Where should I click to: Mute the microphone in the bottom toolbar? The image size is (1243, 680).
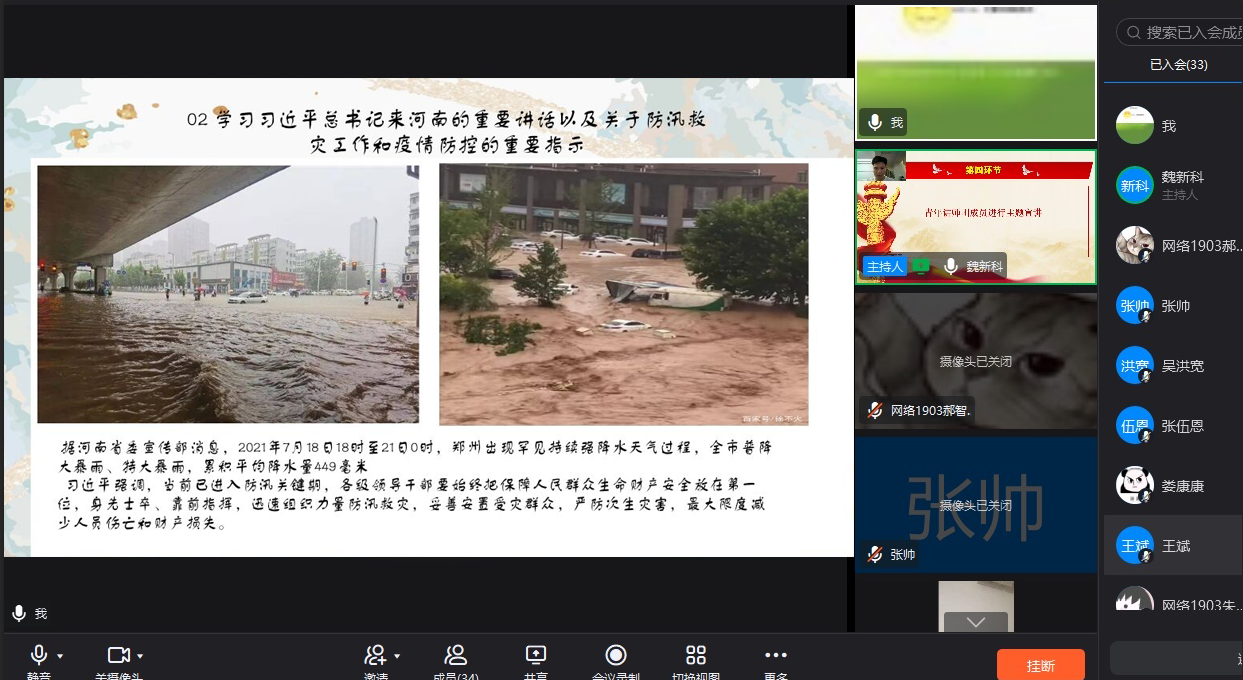[x=39, y=656]
